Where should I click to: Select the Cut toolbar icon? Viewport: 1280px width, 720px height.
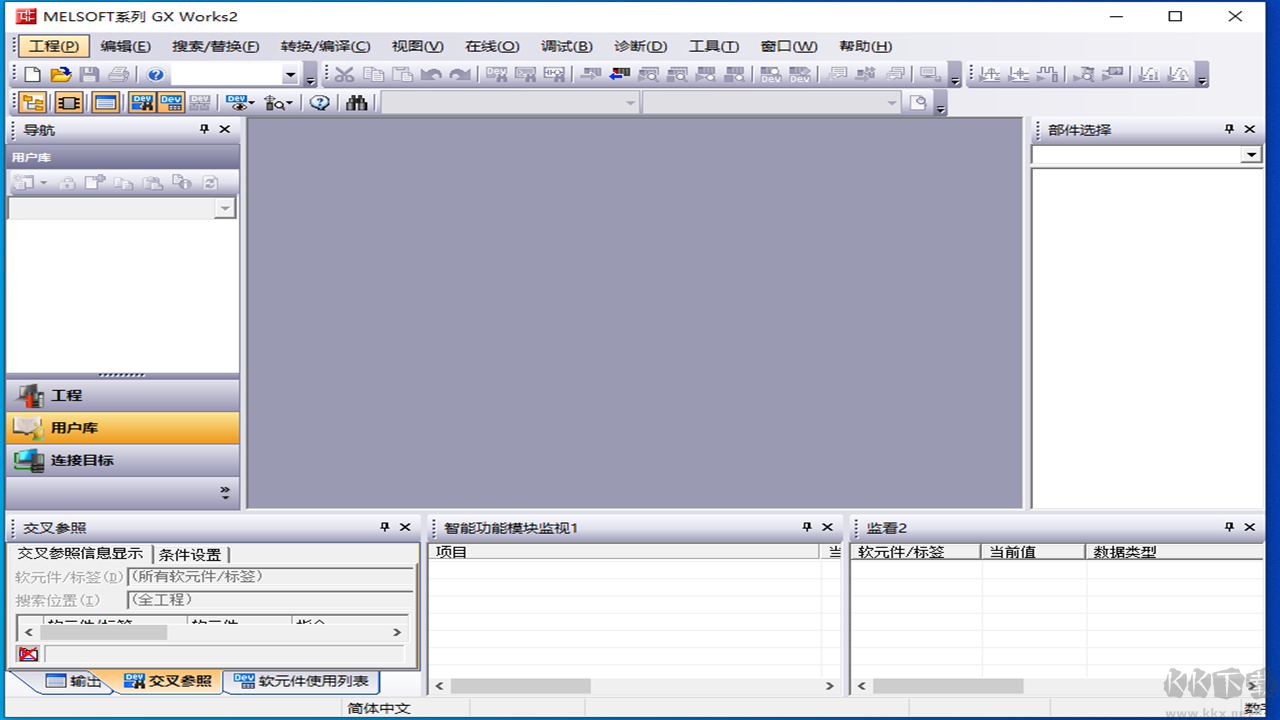tap(346, 73)
